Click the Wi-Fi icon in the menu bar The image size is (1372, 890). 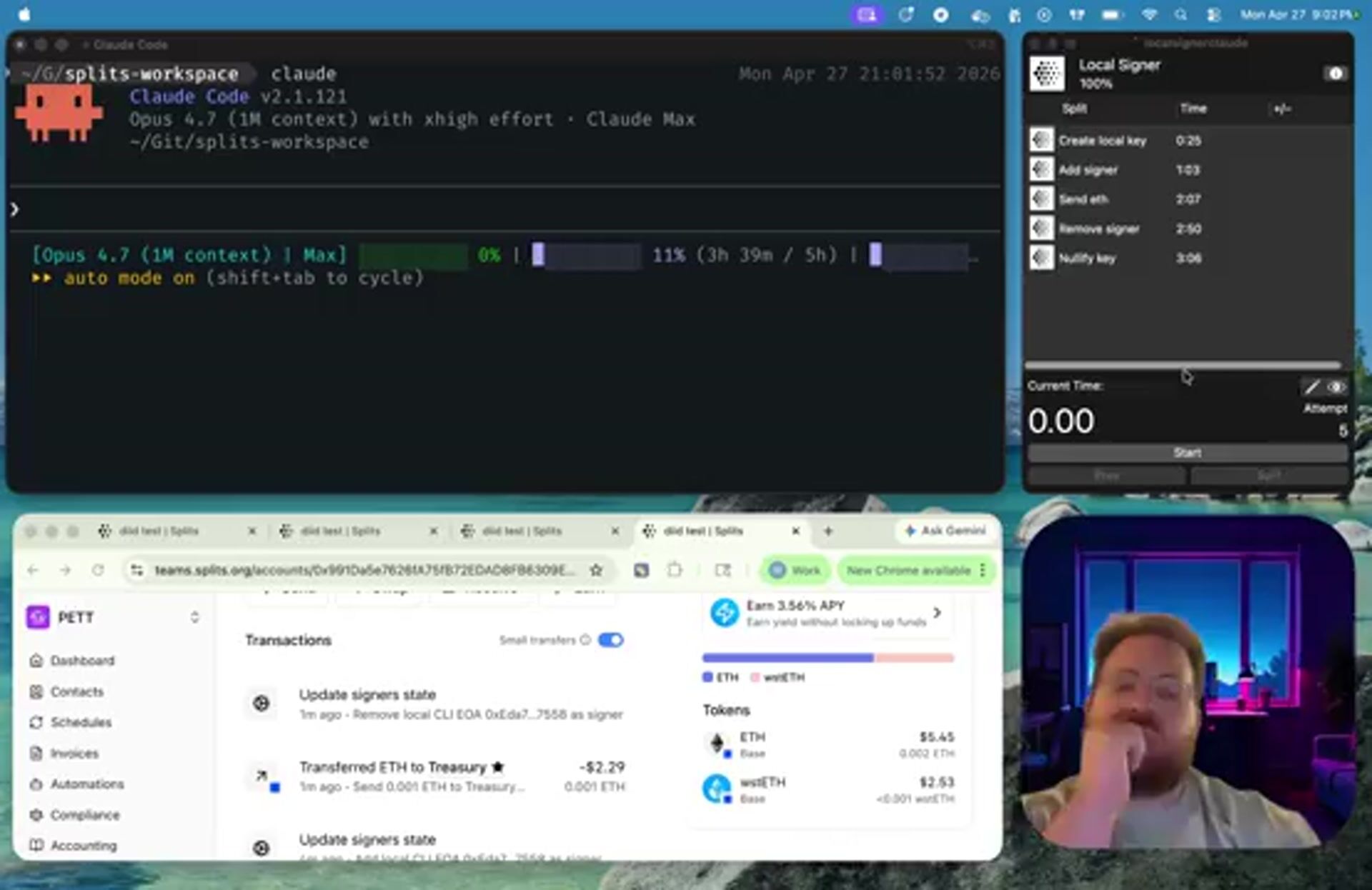coord(1149,15)
